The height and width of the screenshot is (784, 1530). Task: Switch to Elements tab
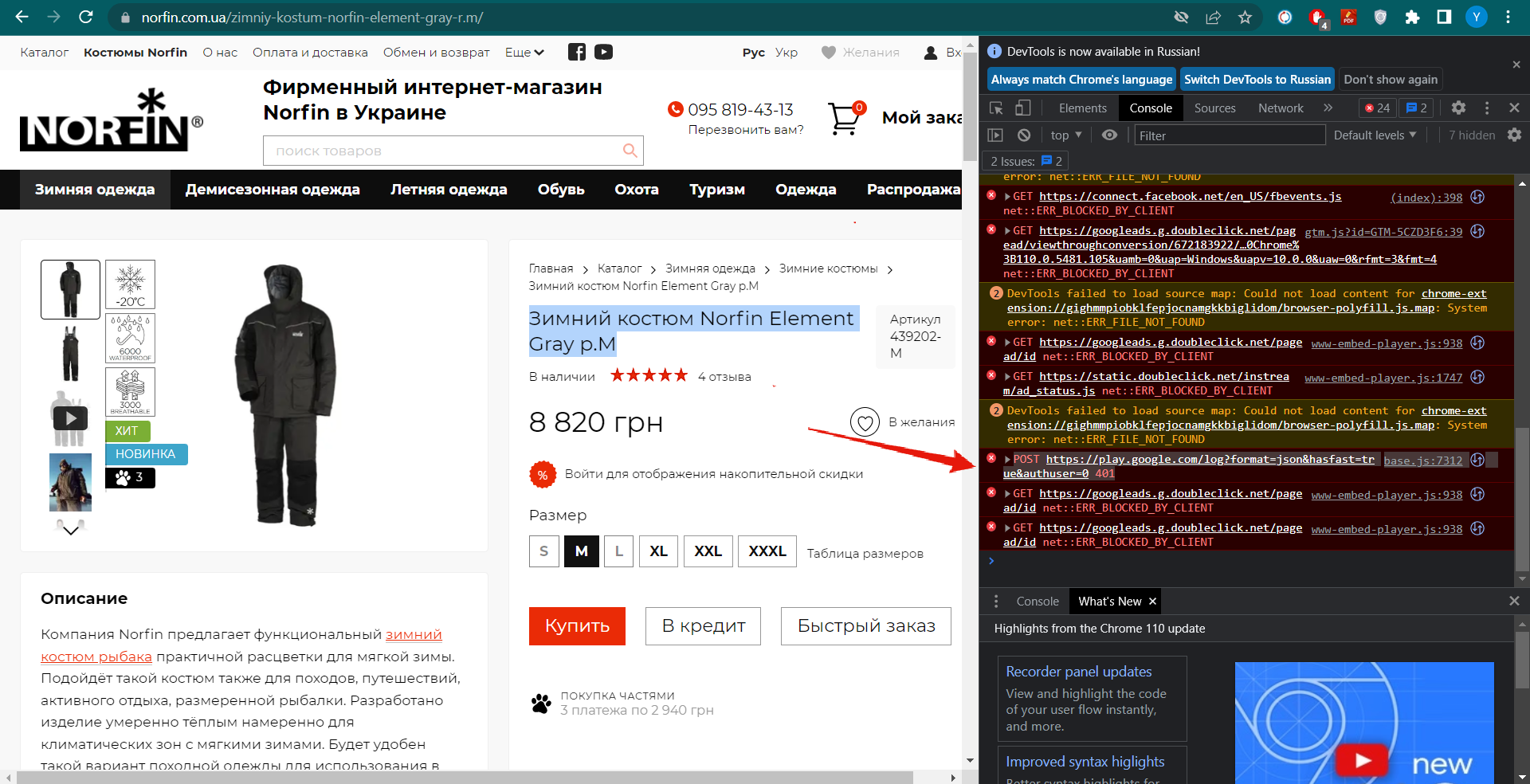coord(1082,108)
